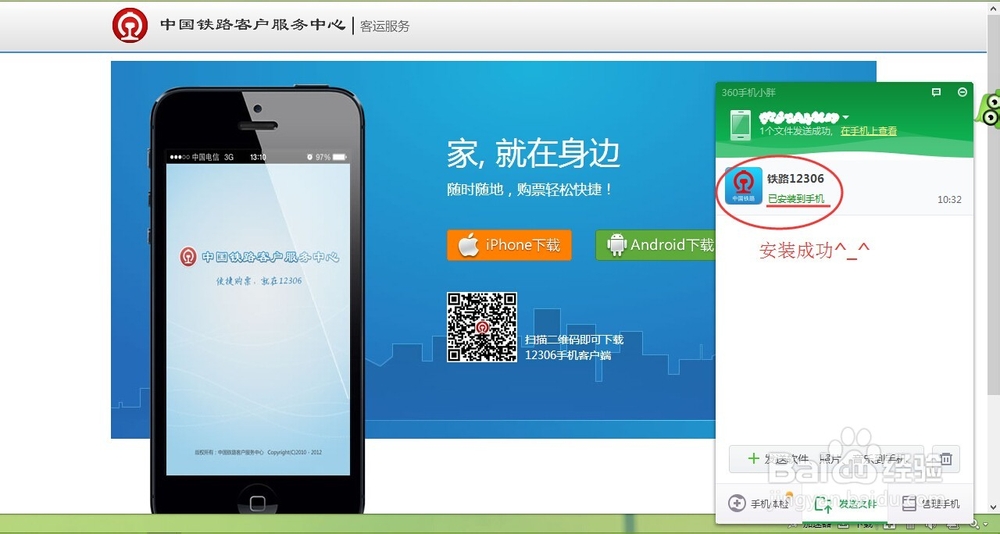Select the 铁路12306 file name
The width and height of the screenshot is (1000, 534).
(x=795, y=179)
